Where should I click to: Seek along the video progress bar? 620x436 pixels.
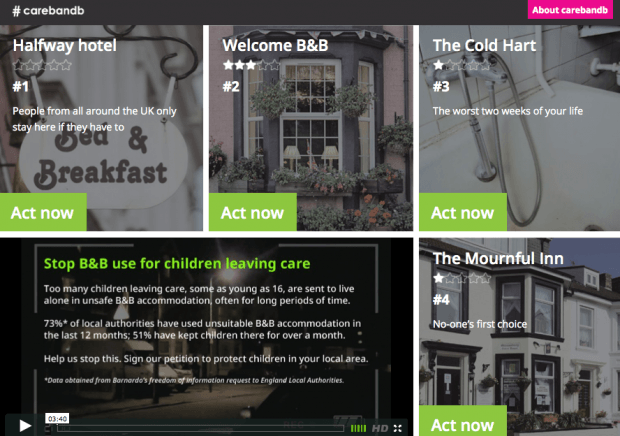pyautogui.click(x=200, y=428)
